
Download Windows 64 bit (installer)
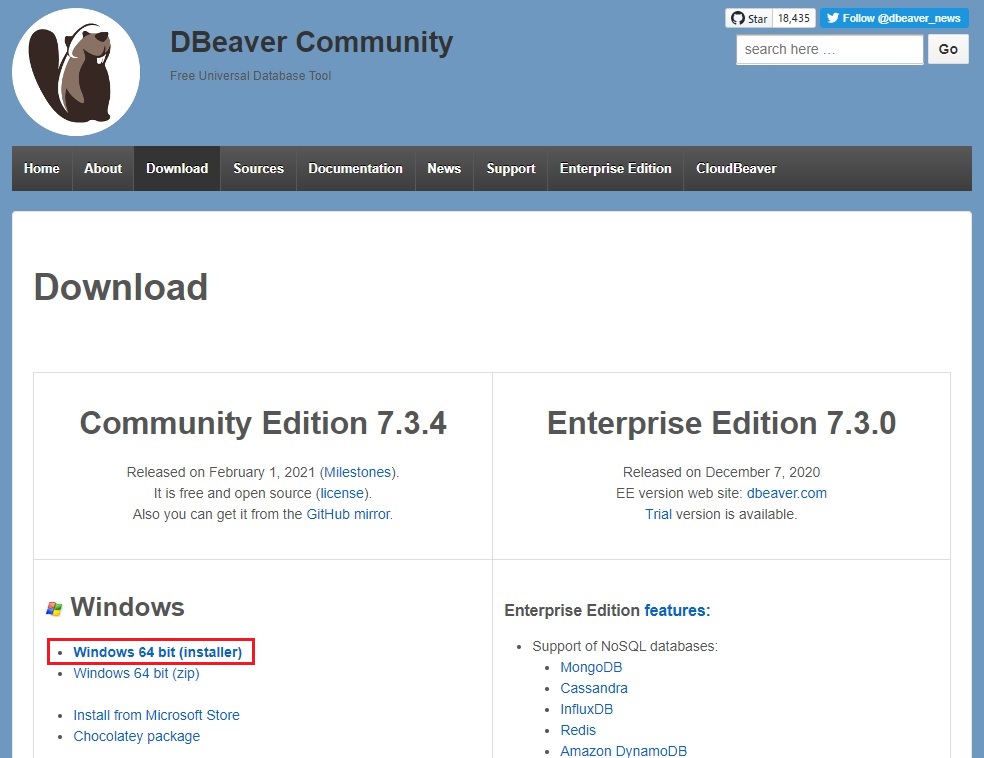click(x=158, y=652)
